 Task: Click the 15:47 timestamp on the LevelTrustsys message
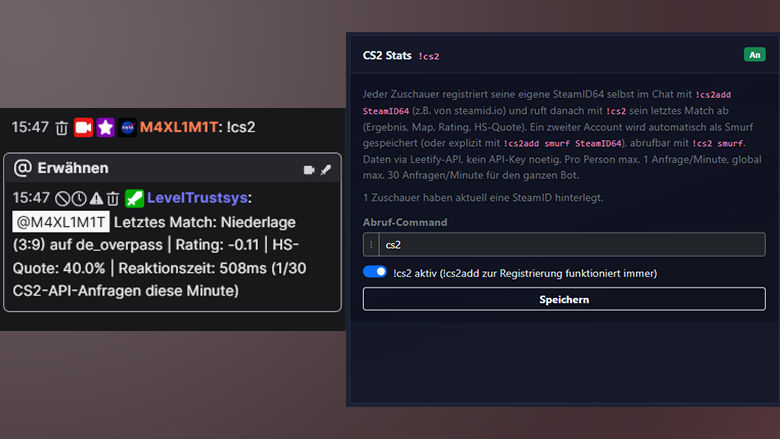coord(31,198)
